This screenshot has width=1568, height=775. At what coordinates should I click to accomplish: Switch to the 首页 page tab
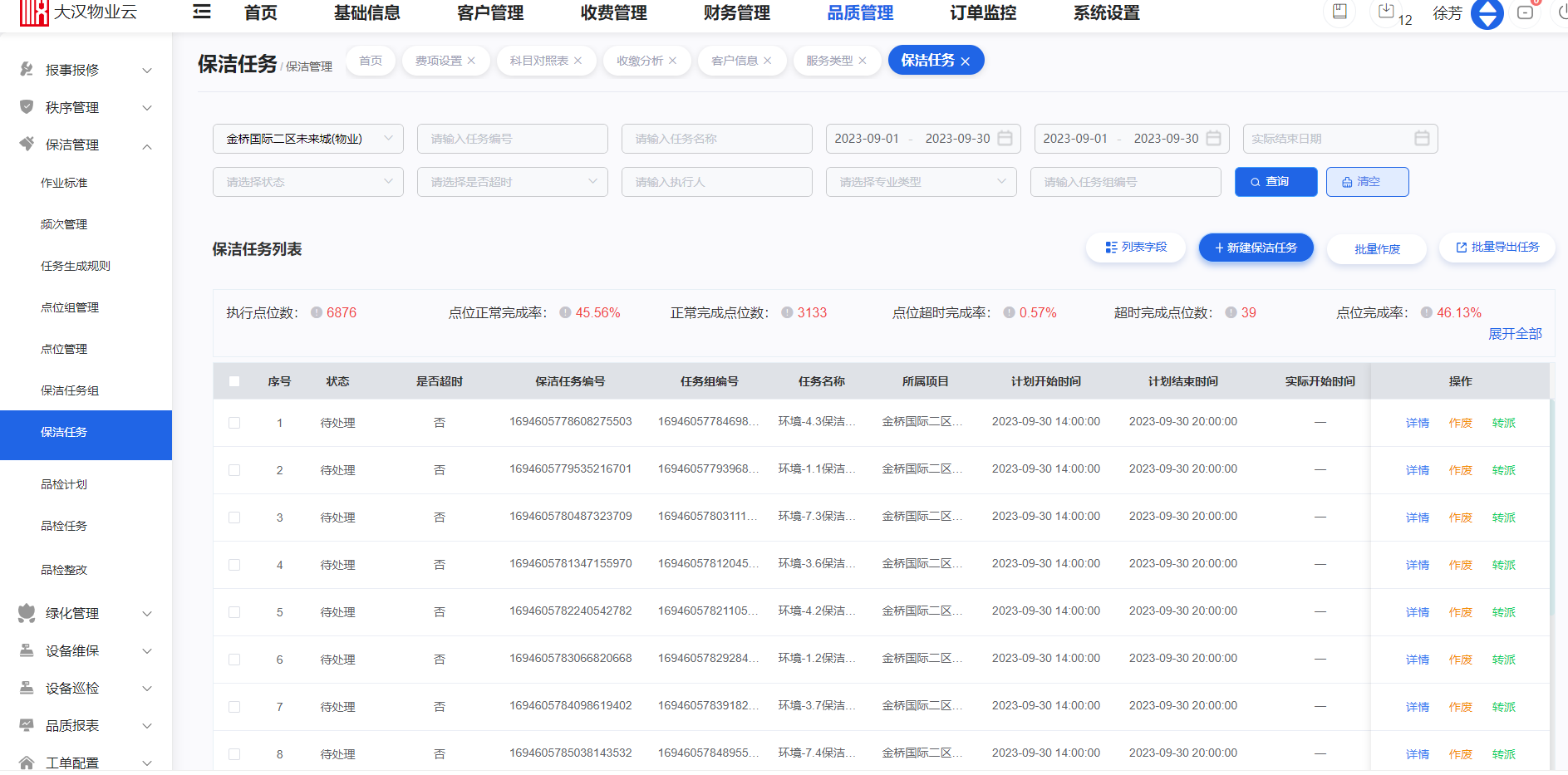tap(371, 61)
